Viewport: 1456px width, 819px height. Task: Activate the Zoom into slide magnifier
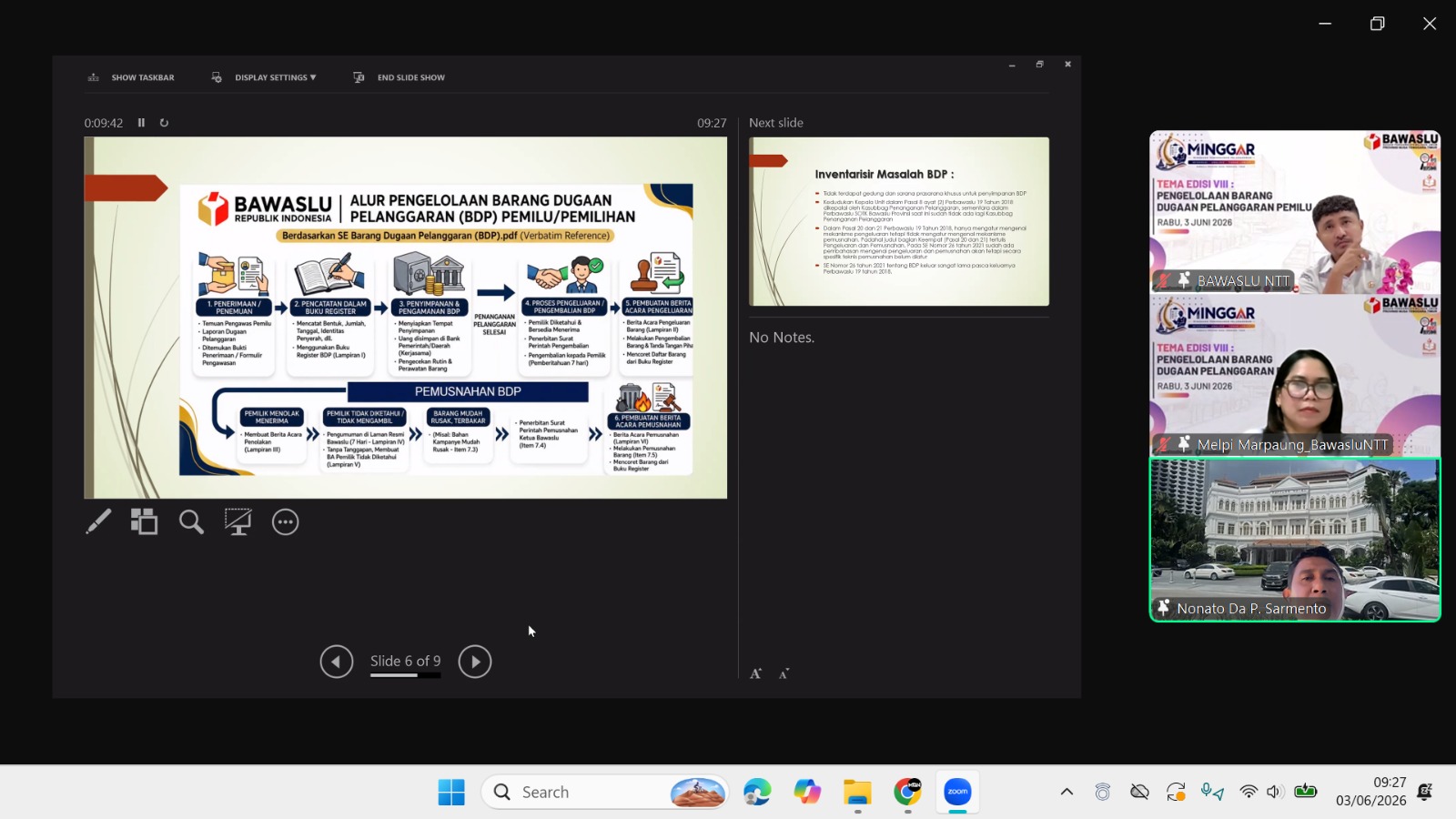click(x=191, y=521)
